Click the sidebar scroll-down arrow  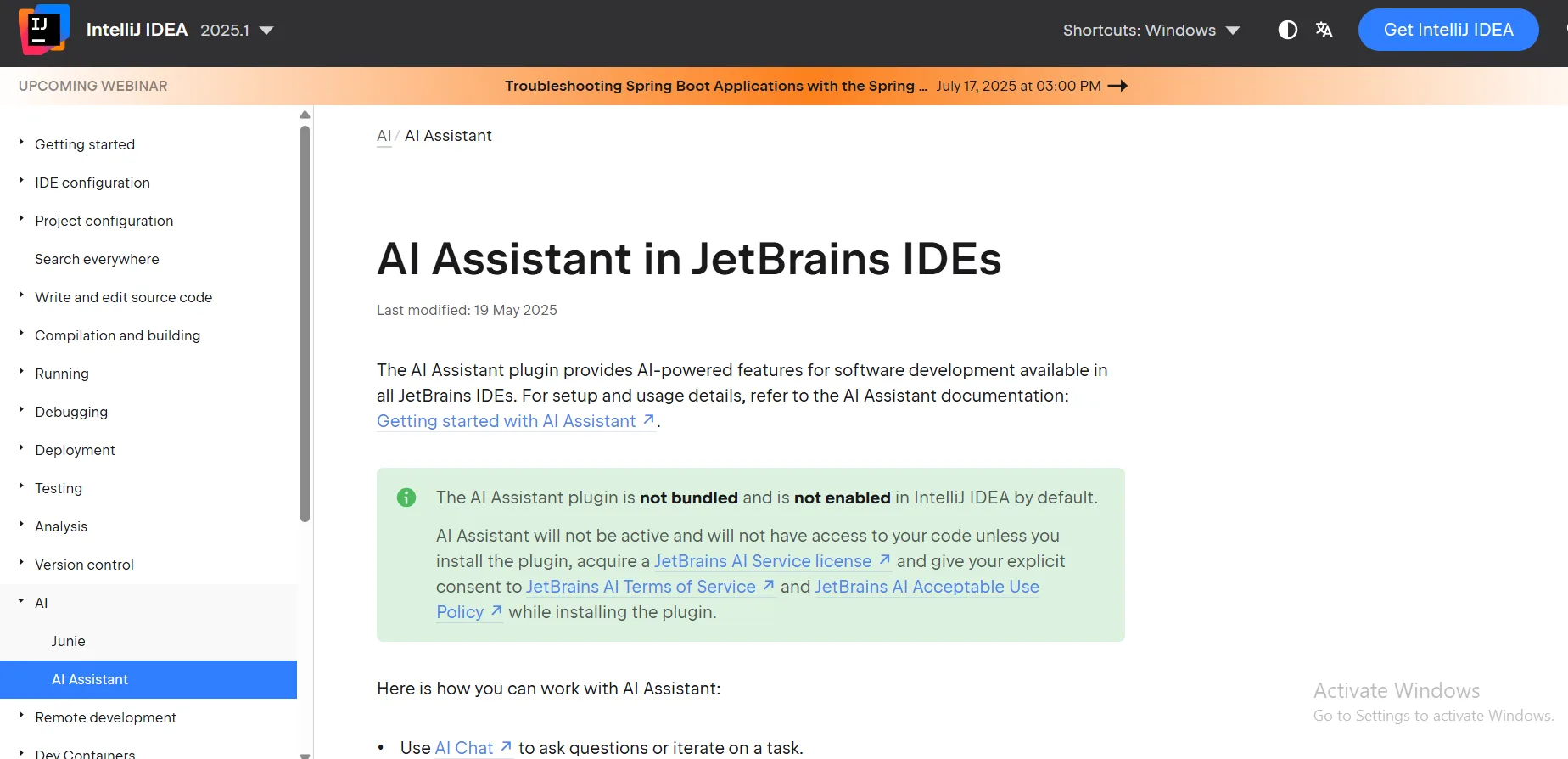(305, 755)
